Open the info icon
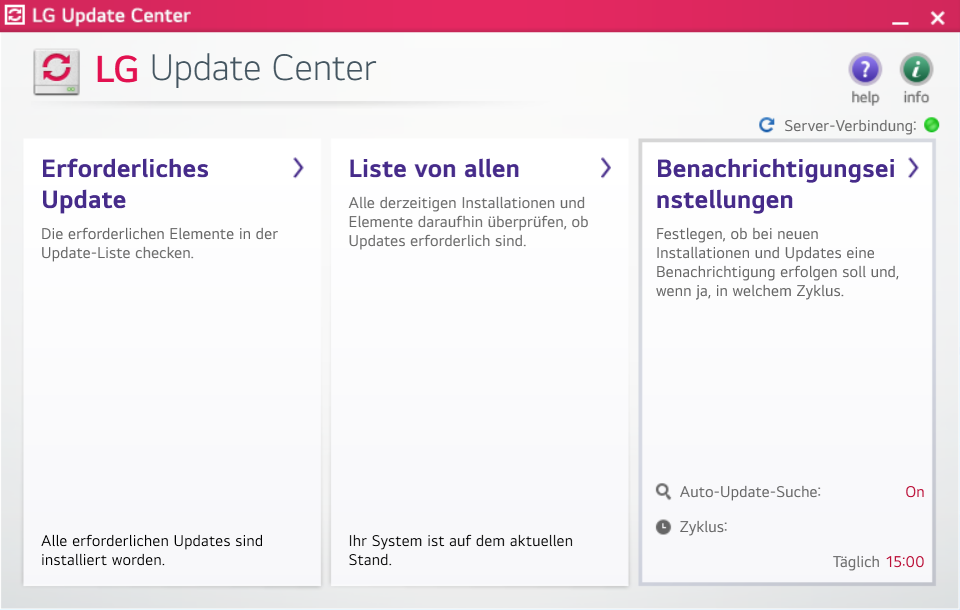 pyautogui.click(x=916, y=70)
